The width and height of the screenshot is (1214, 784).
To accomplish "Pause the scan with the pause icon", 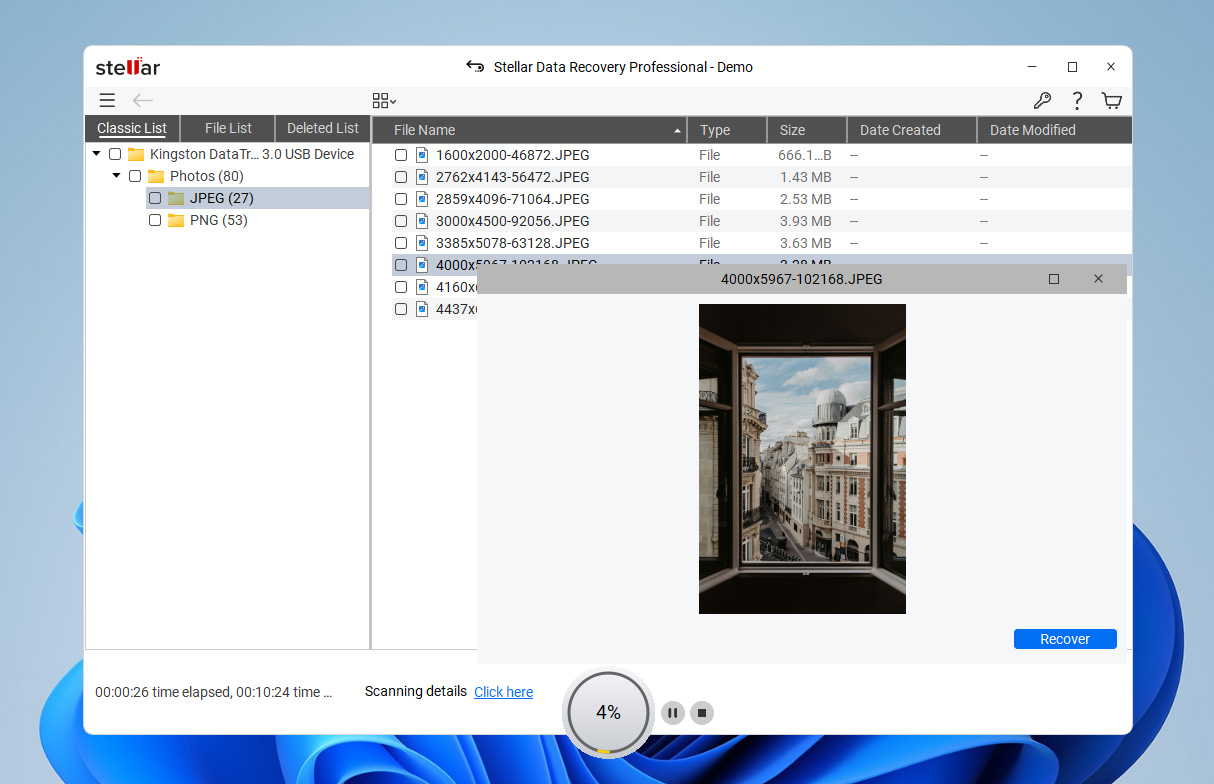I will pyautogui.click(x=673, y=712).
